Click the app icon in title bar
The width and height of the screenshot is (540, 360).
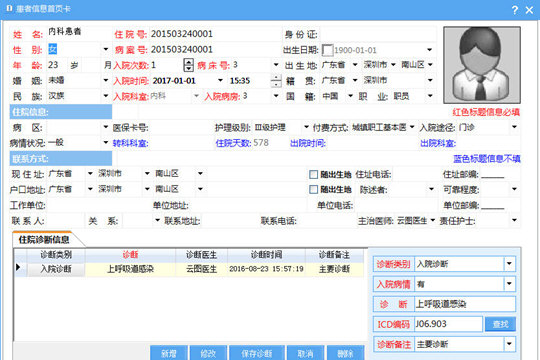(x=9, y=9)
